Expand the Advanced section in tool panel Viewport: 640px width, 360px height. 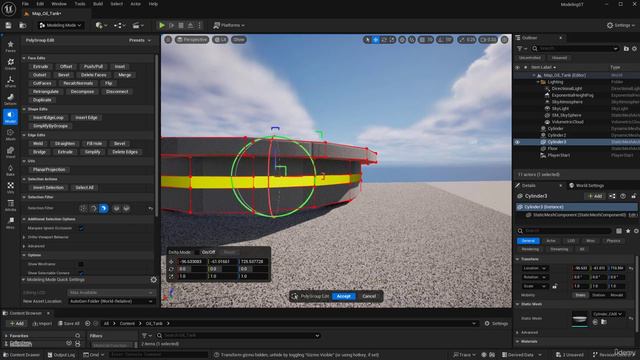point(24,246)
